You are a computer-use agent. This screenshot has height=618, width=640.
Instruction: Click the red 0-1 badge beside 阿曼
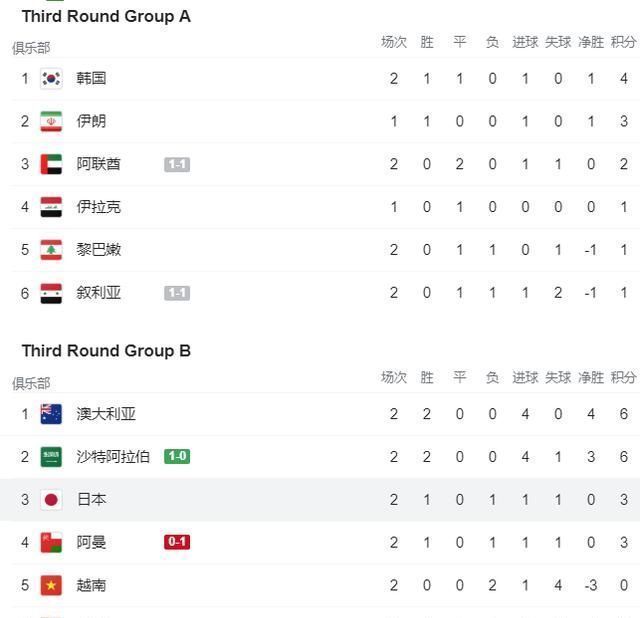point(177,543)
